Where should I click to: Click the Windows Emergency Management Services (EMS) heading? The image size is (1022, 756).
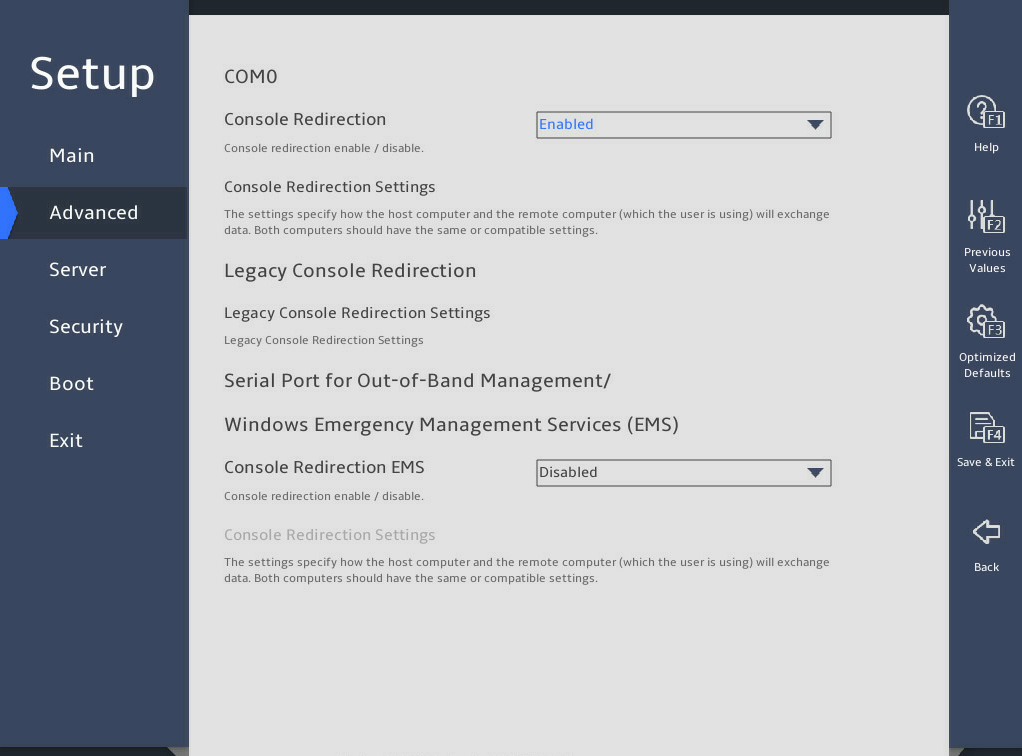(452, 425)
